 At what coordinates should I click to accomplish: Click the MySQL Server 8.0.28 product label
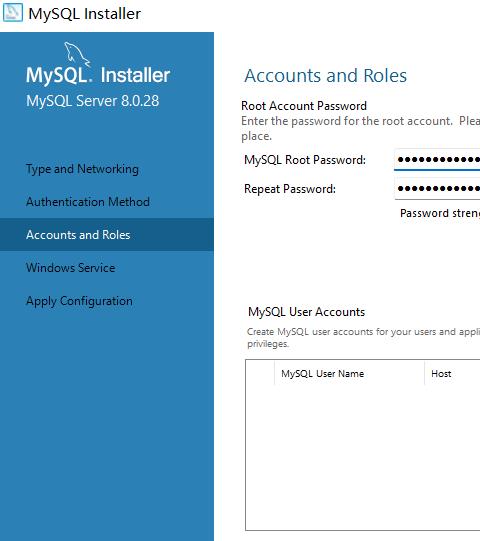click(93, 101)
